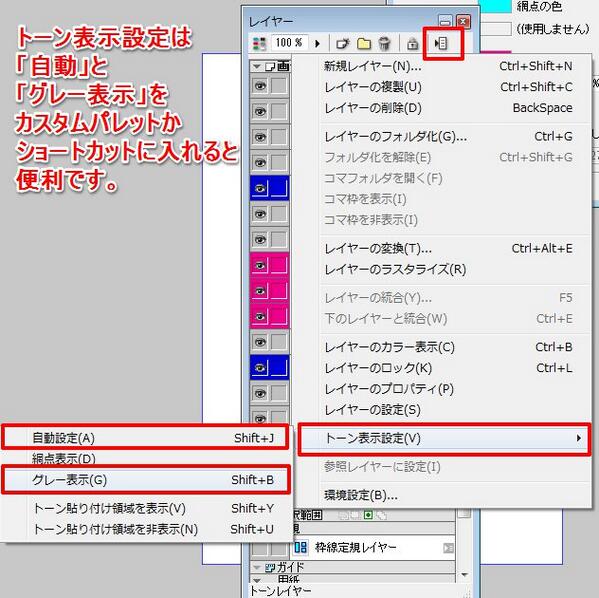Open the layer panel show-menu icon
Image resolution: width=599 pixels, height=598 pixels.
pos(441,43)
